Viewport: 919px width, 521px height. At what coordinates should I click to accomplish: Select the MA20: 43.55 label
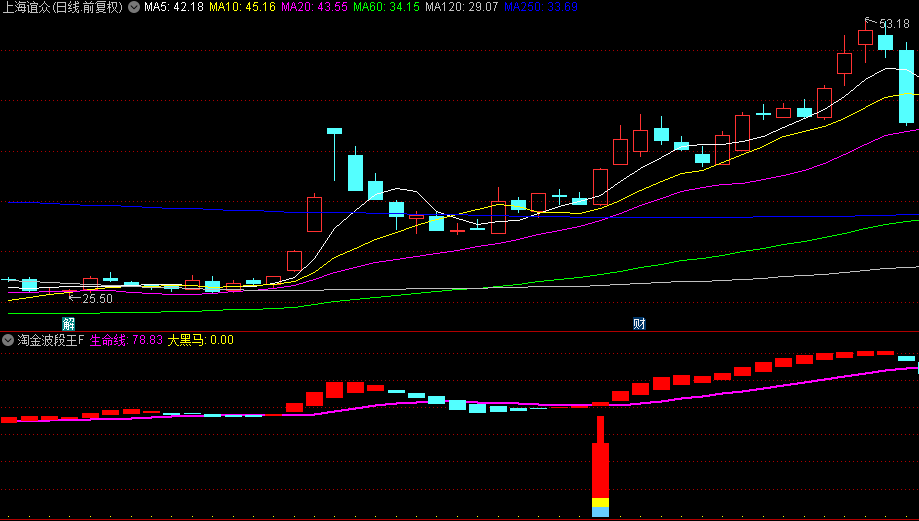pos(314,7)
